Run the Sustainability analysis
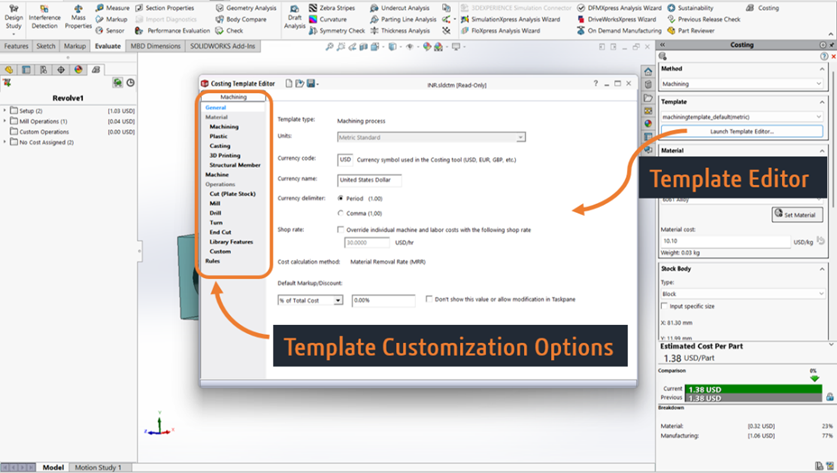Image resolution: width=837 pixels, height=473 pixels. 694,8
